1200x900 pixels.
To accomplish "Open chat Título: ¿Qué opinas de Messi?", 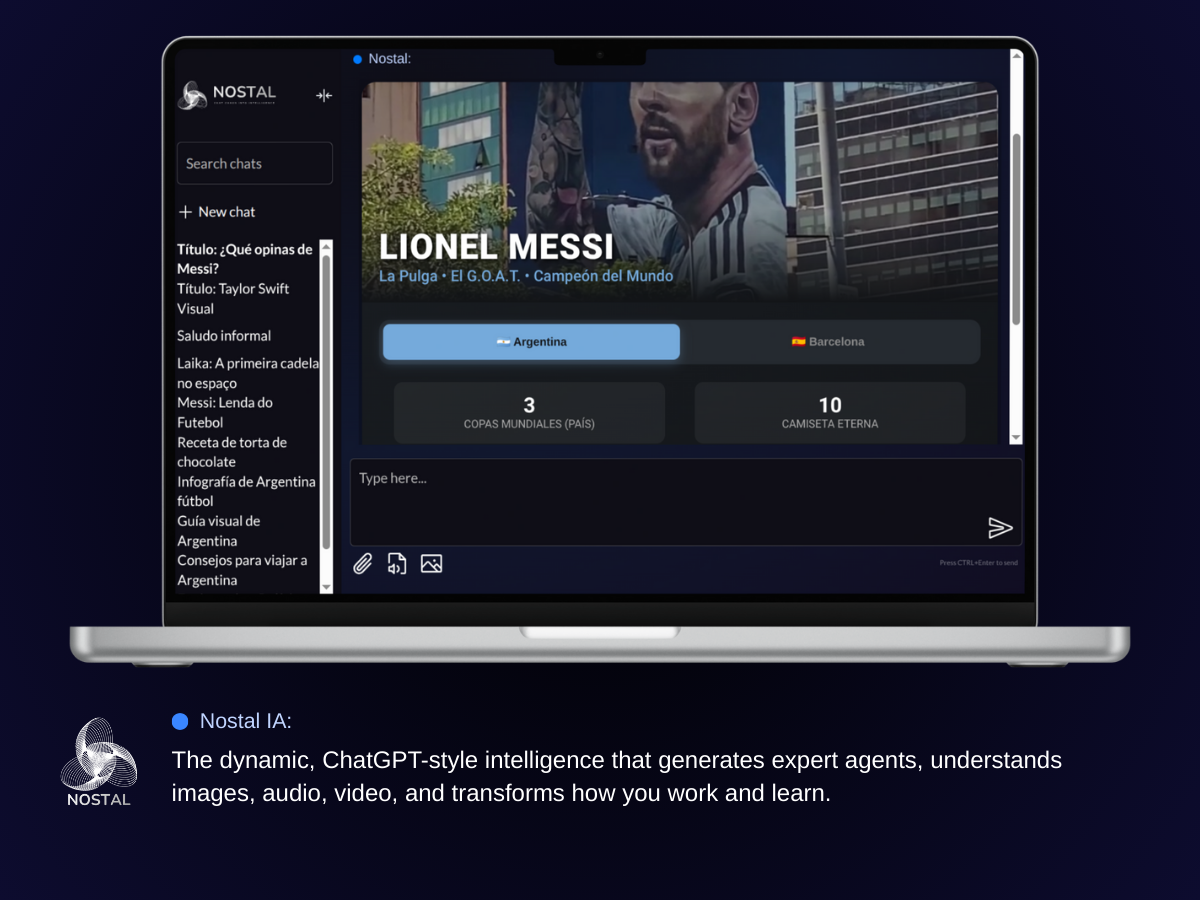I will click(245, 259).
